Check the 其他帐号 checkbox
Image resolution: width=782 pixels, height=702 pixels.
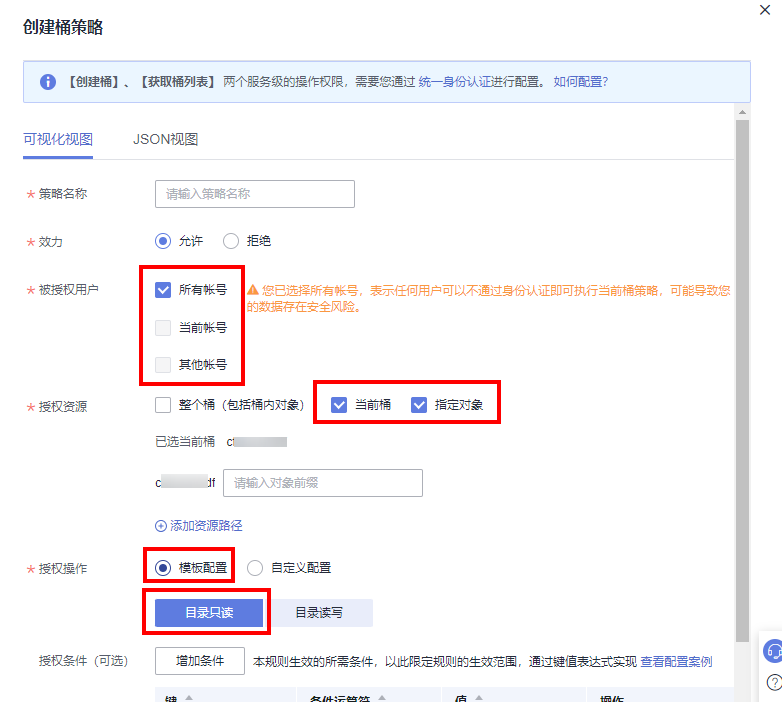click(x=163, y=365)
